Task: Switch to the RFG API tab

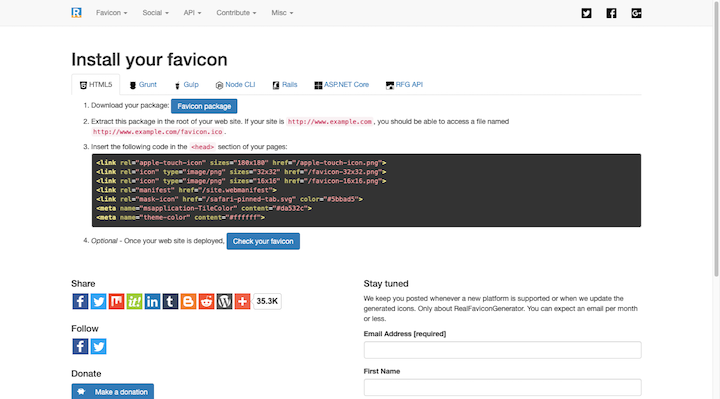Action: [404, 85]
